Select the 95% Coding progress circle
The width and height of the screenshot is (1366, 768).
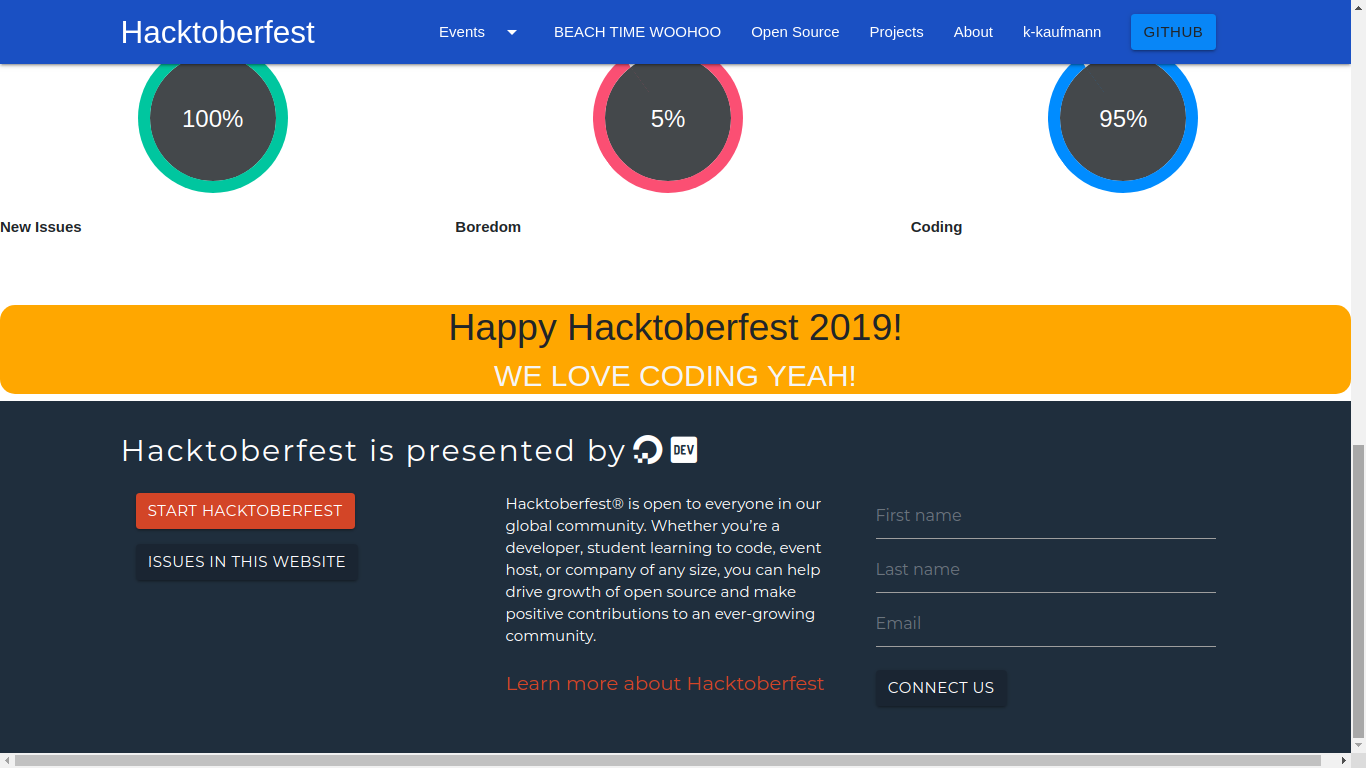[x=1122, y=118]
